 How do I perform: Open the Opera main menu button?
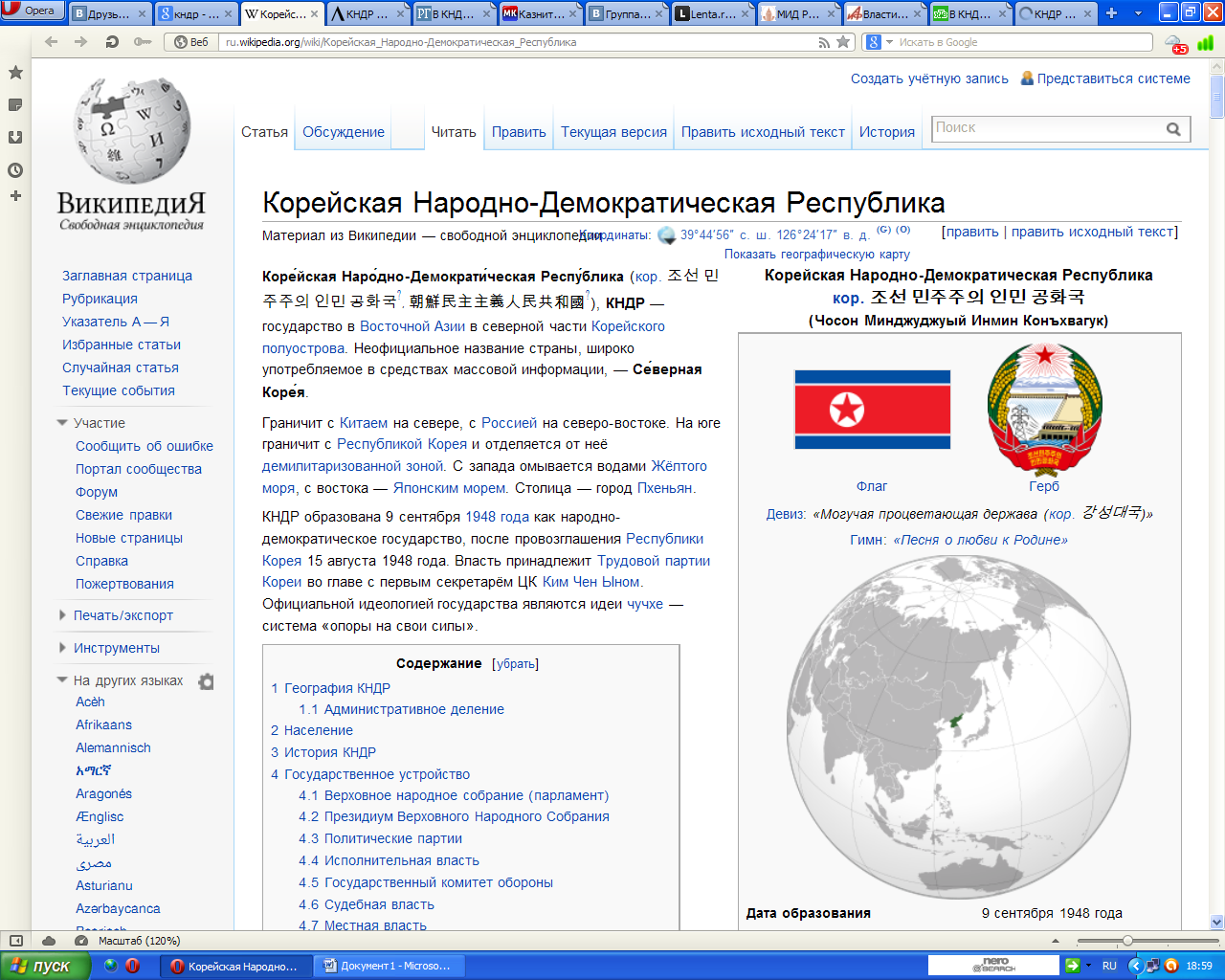click(x=32, y=11)
